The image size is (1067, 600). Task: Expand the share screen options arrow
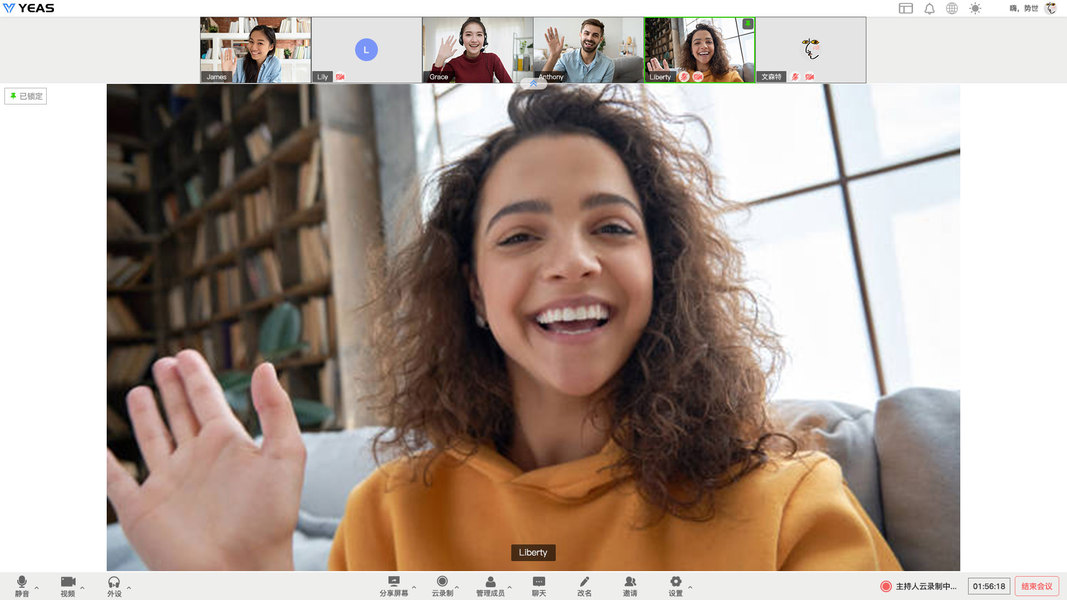point(414,588)
